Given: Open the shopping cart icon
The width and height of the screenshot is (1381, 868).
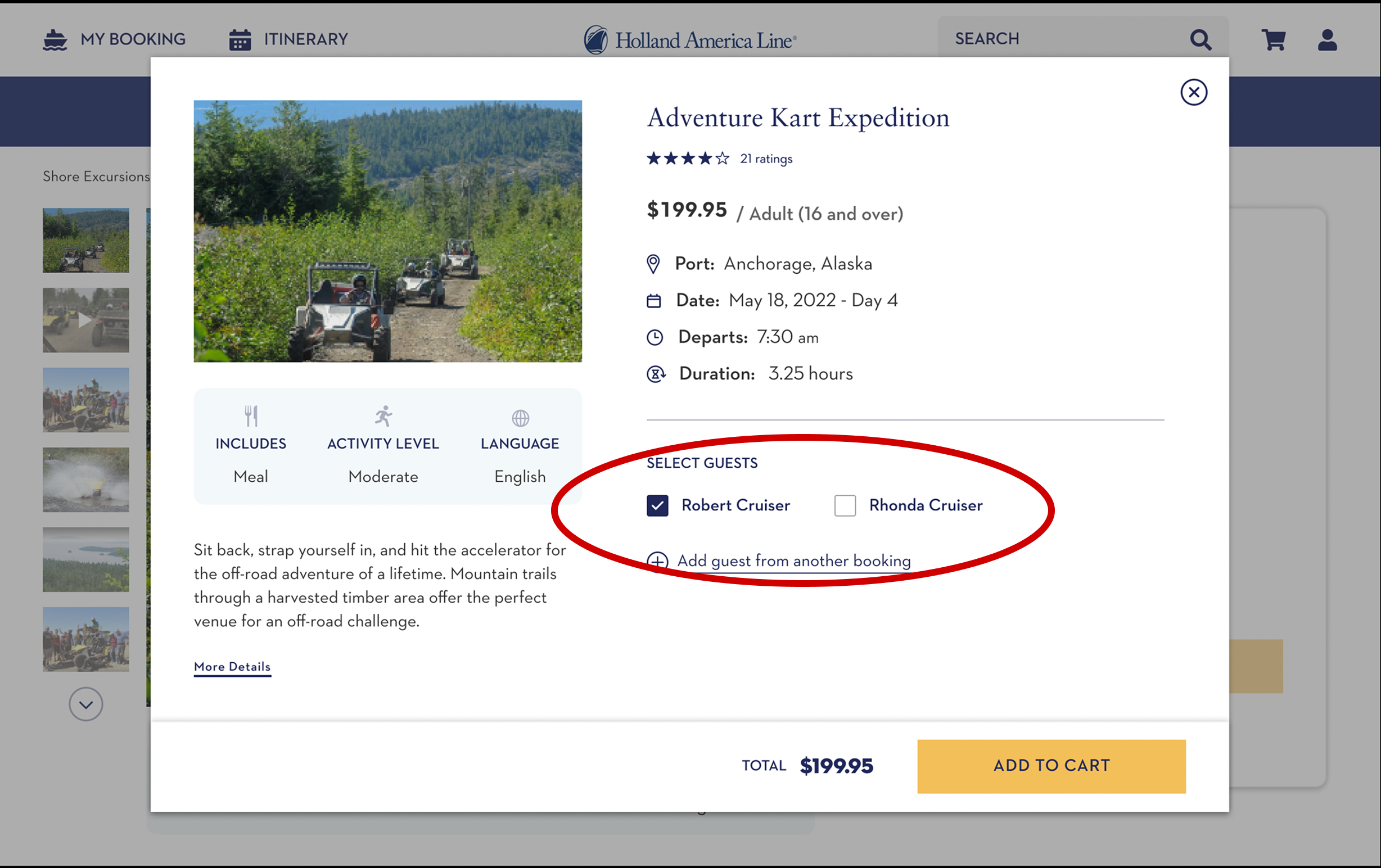Looking at the screenshot, I should point(1273,39).
